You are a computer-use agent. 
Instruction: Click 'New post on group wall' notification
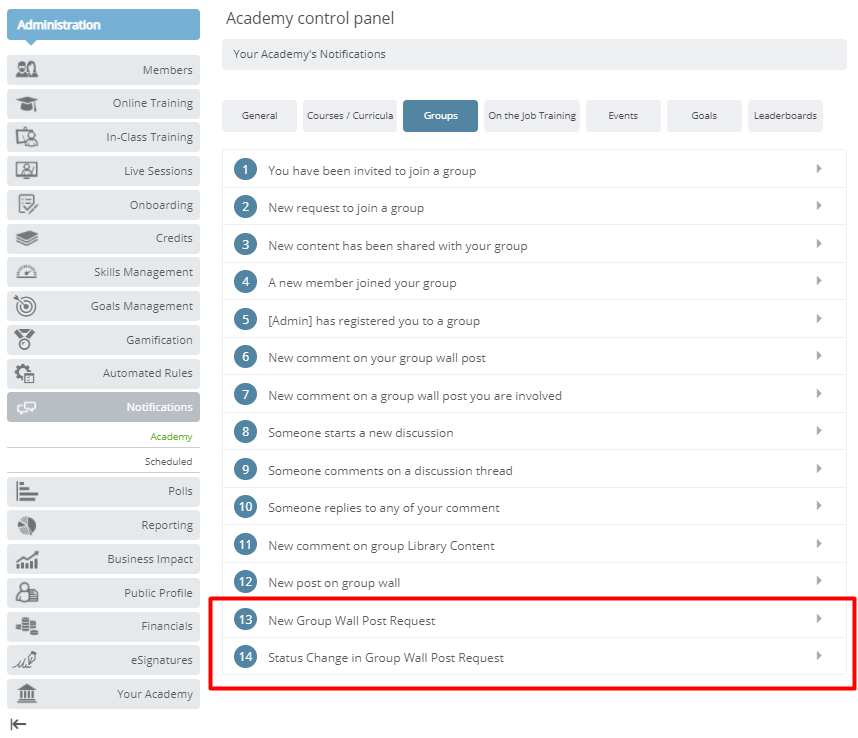(x=334, y=583)
